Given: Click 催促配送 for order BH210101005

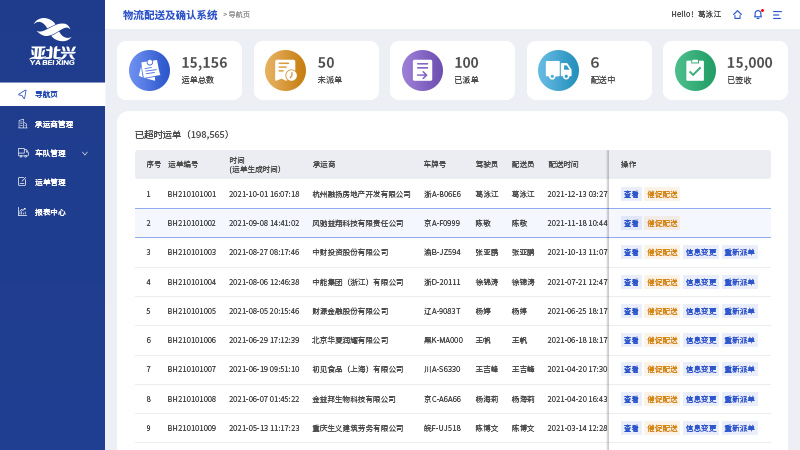Looking at the screenshot, I should click(662, 311).
